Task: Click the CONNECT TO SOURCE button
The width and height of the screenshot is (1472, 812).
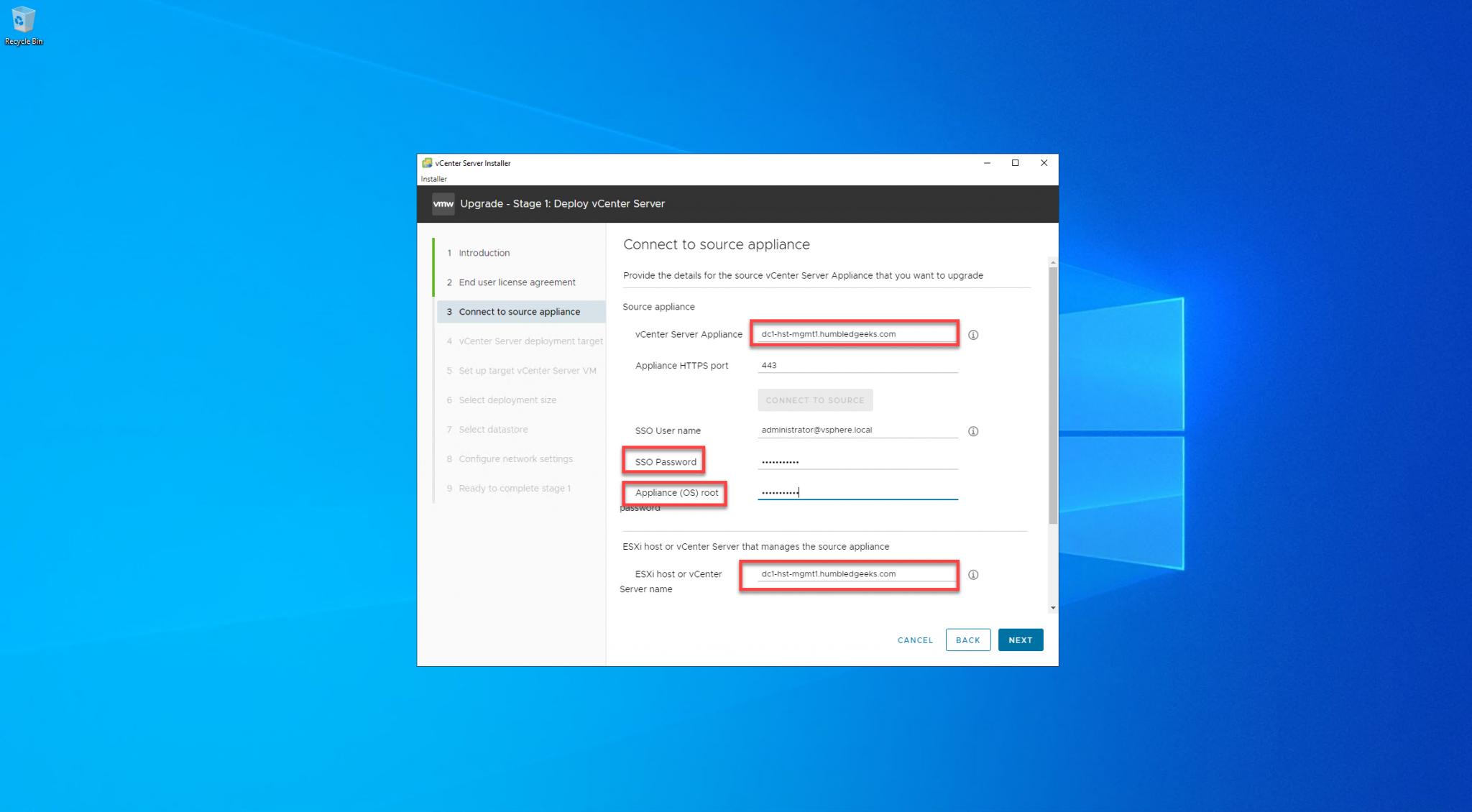Action: point(815,400)
